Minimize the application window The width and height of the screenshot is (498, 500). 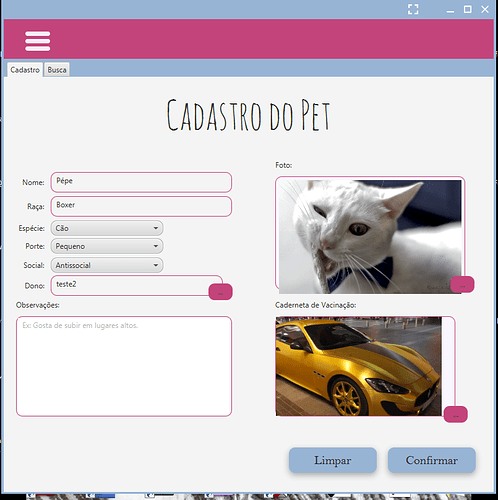coord(450,10)
